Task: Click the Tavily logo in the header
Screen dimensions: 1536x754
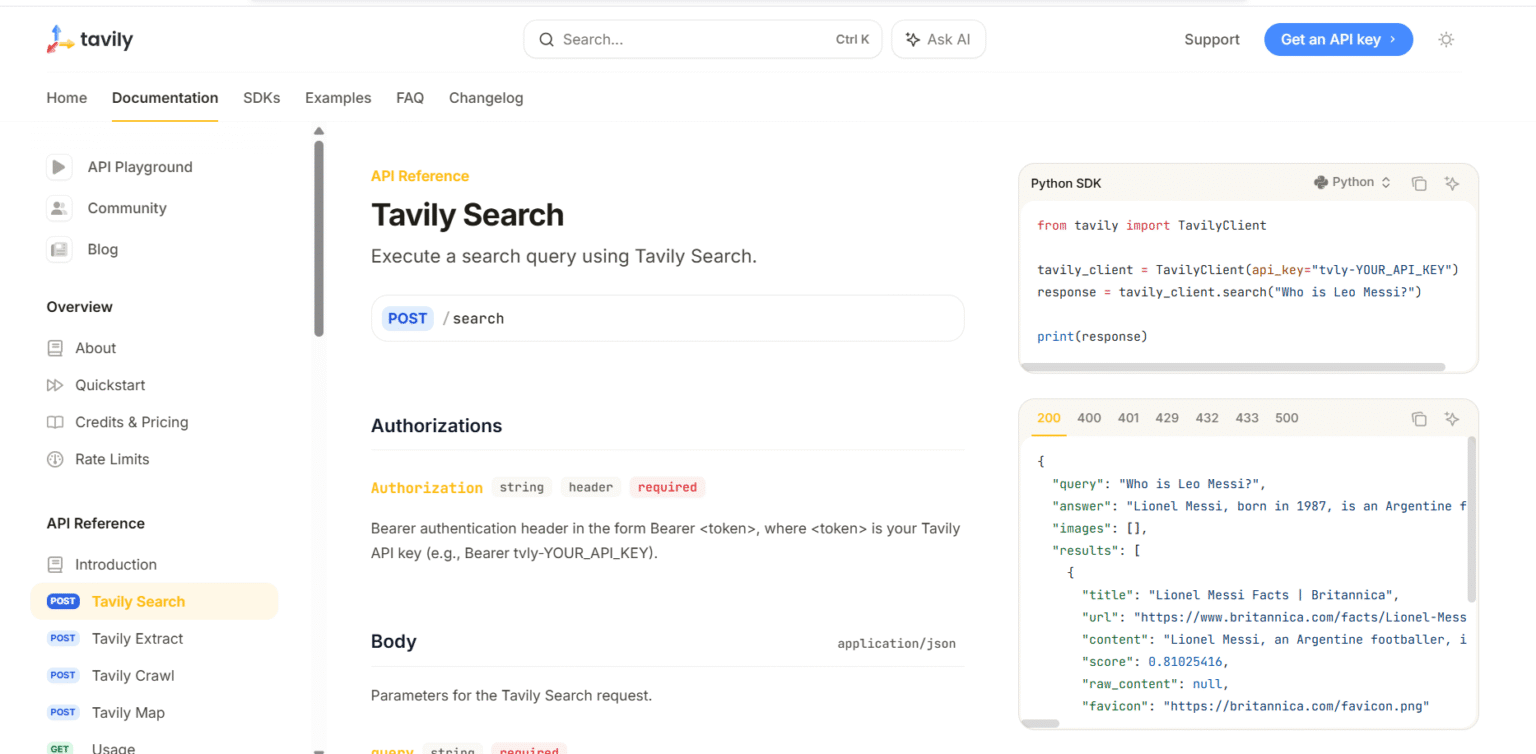Action: 89,39
